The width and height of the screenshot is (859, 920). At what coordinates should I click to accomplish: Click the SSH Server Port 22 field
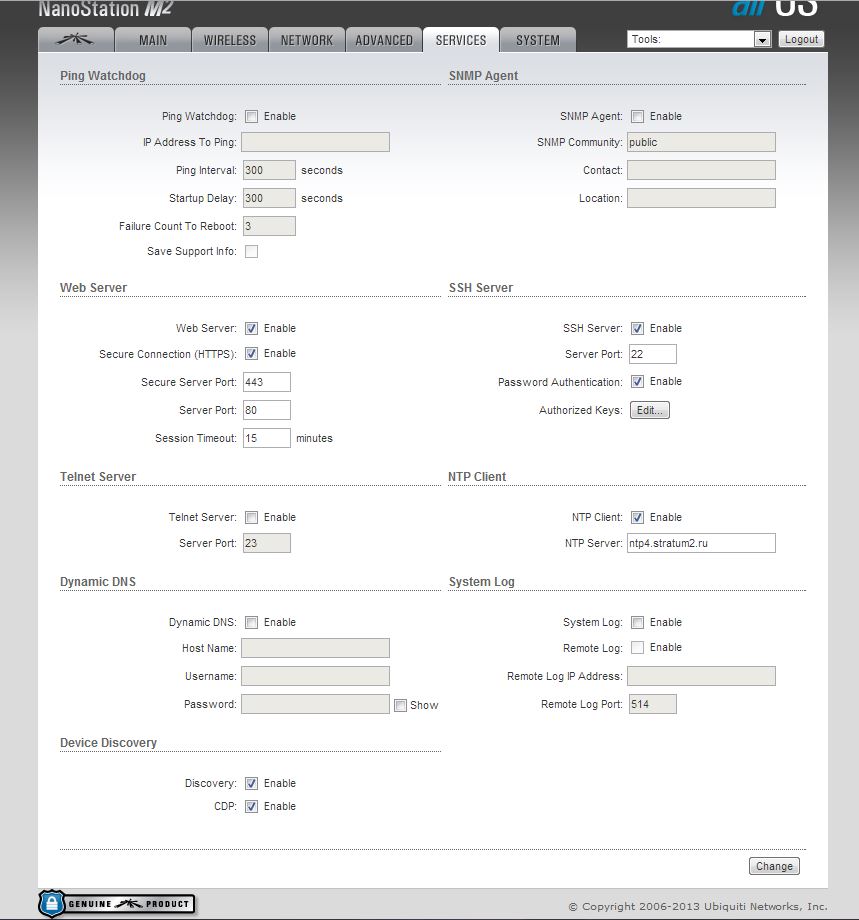pyautogui.click(x=653, y=354)
